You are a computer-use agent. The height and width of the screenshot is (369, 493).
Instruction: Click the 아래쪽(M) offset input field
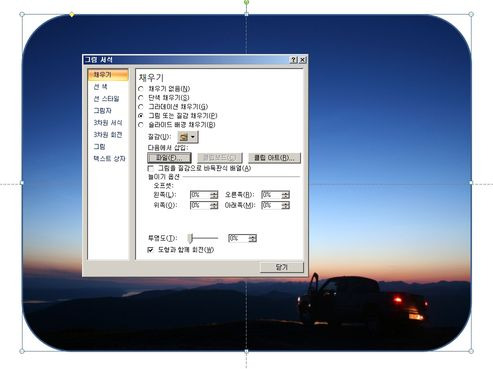[271, 205]
